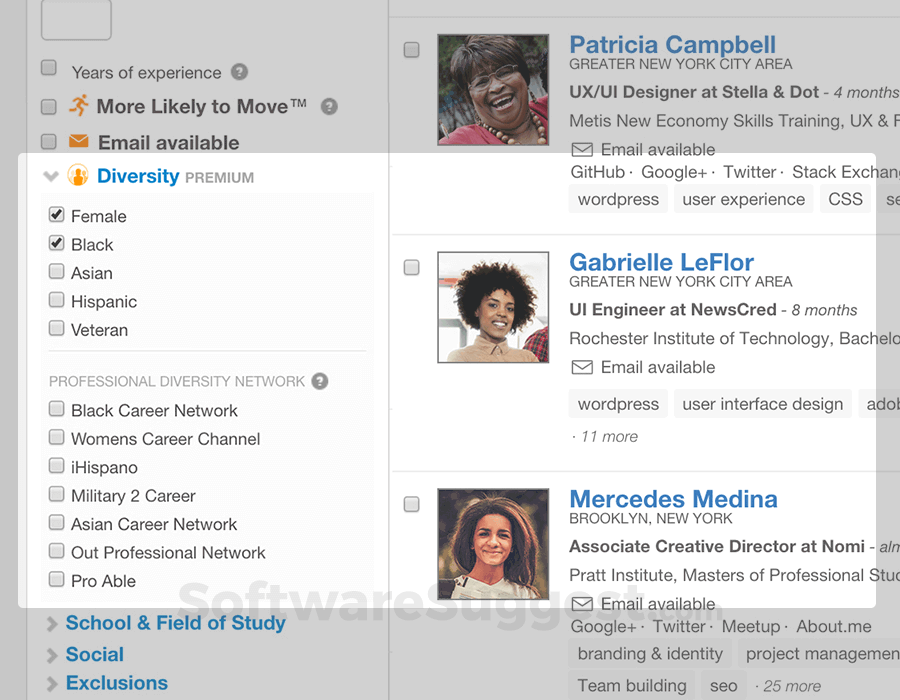Image resolution: width=900 pixels, height=700 pixels.
Task: Select the checkbox beside Patricia Campbell
Action: 411,48
